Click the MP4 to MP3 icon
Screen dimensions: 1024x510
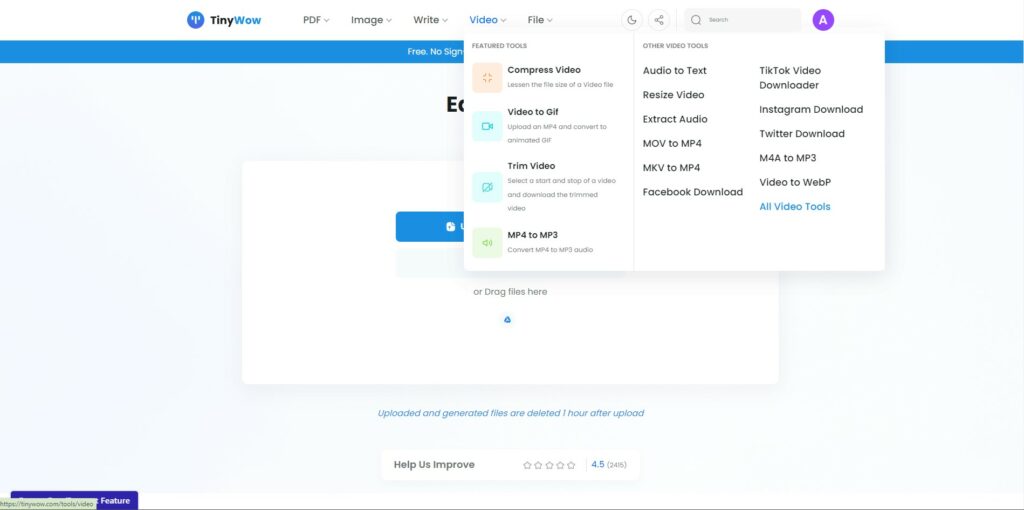point(487,243)
